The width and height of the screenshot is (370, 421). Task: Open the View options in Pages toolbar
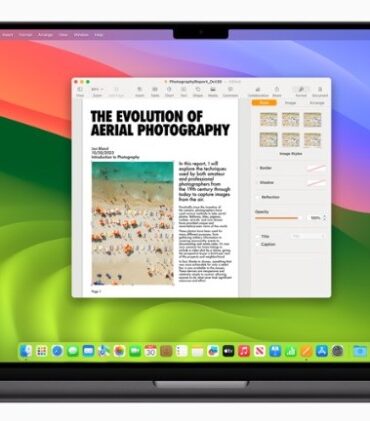coord(80,92)
